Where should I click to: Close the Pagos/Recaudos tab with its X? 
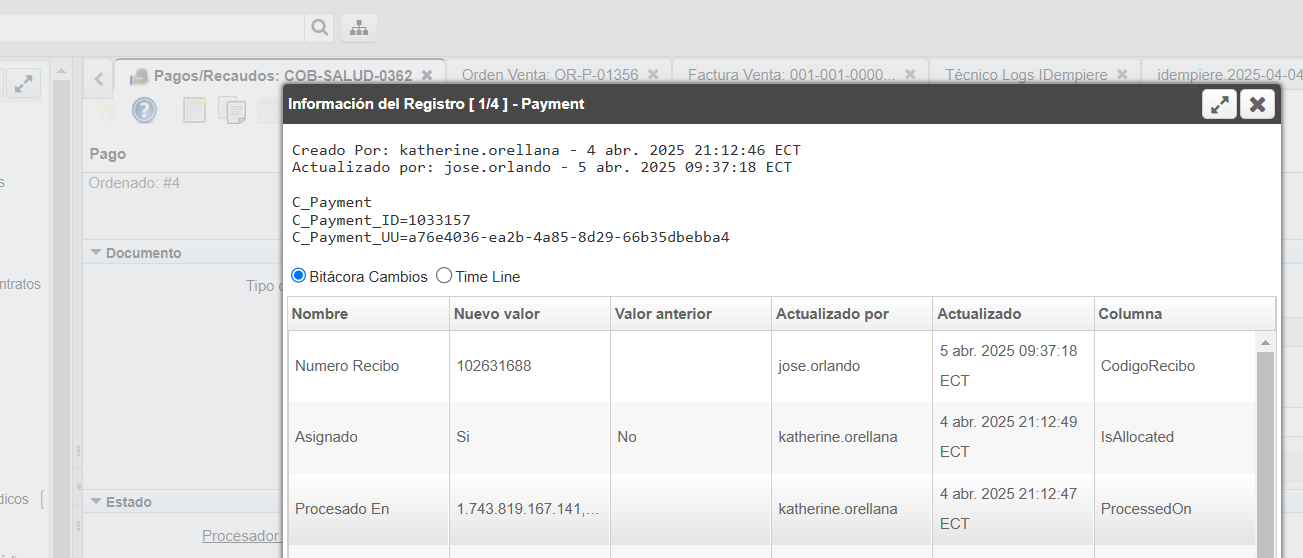[427, 75]
